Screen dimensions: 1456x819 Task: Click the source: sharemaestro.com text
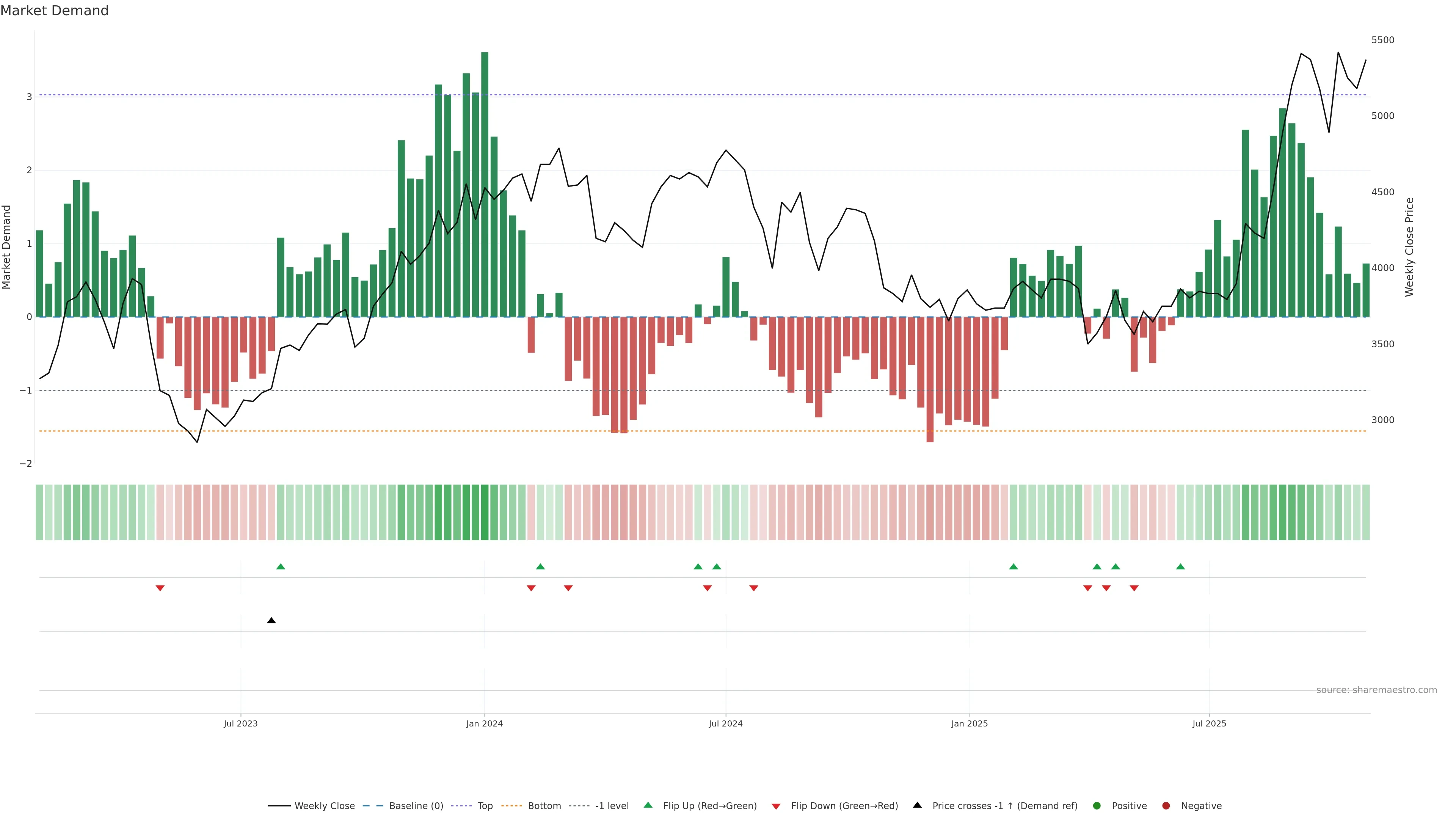coord(1376,690)
